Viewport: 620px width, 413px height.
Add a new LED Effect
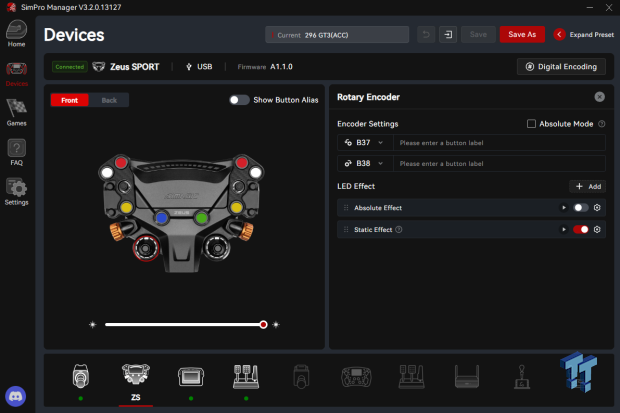[x=588, y=186]
